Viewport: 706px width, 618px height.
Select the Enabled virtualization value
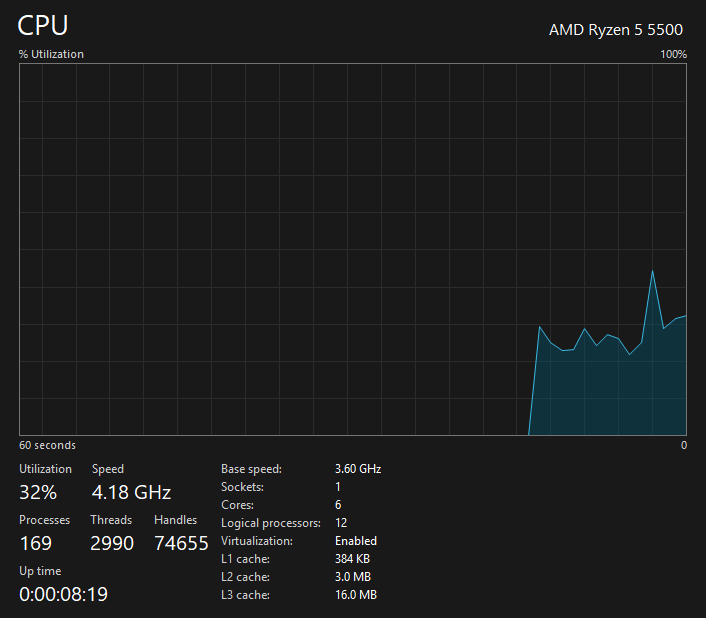(356, 541)
